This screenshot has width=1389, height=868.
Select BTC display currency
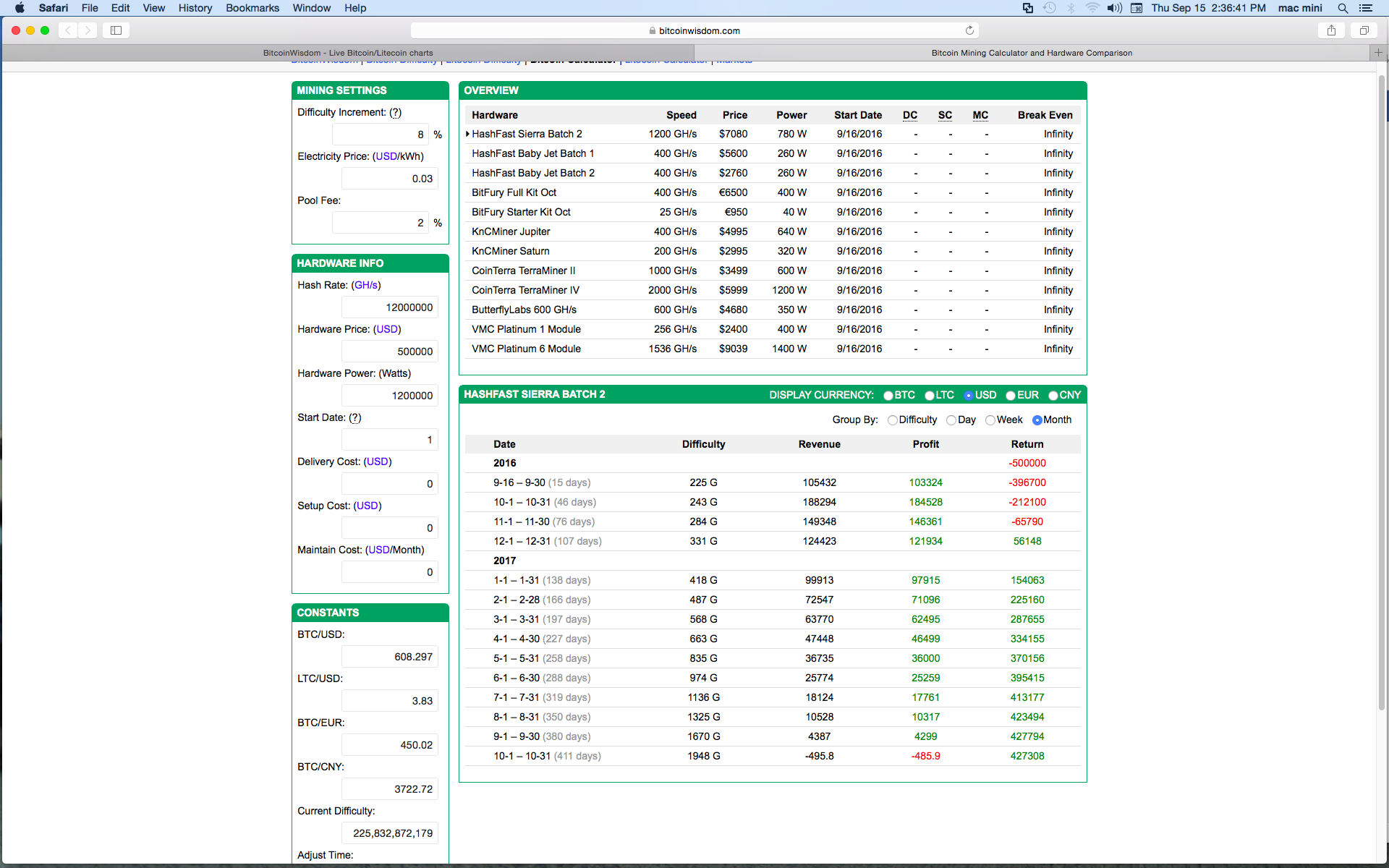pos(888,396)
